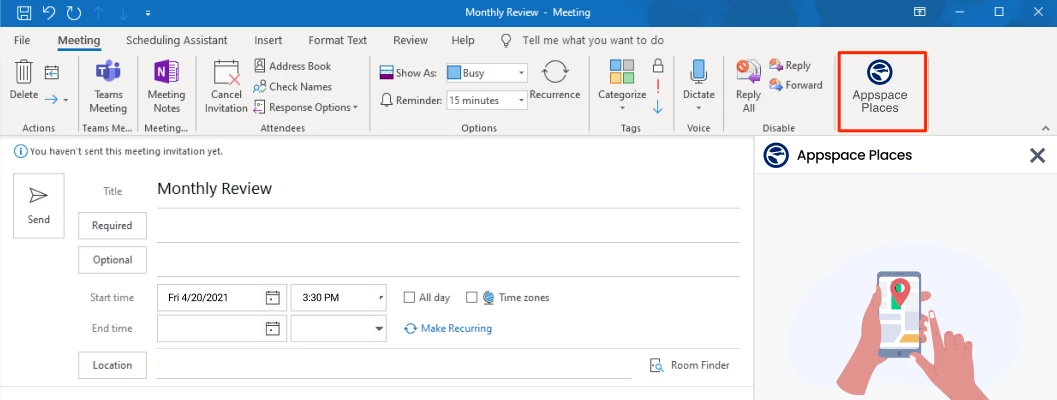This screenshot has width=1057, height=400.
Task: Click Tell me what you want to do
Action: click(x=593, y=40)
